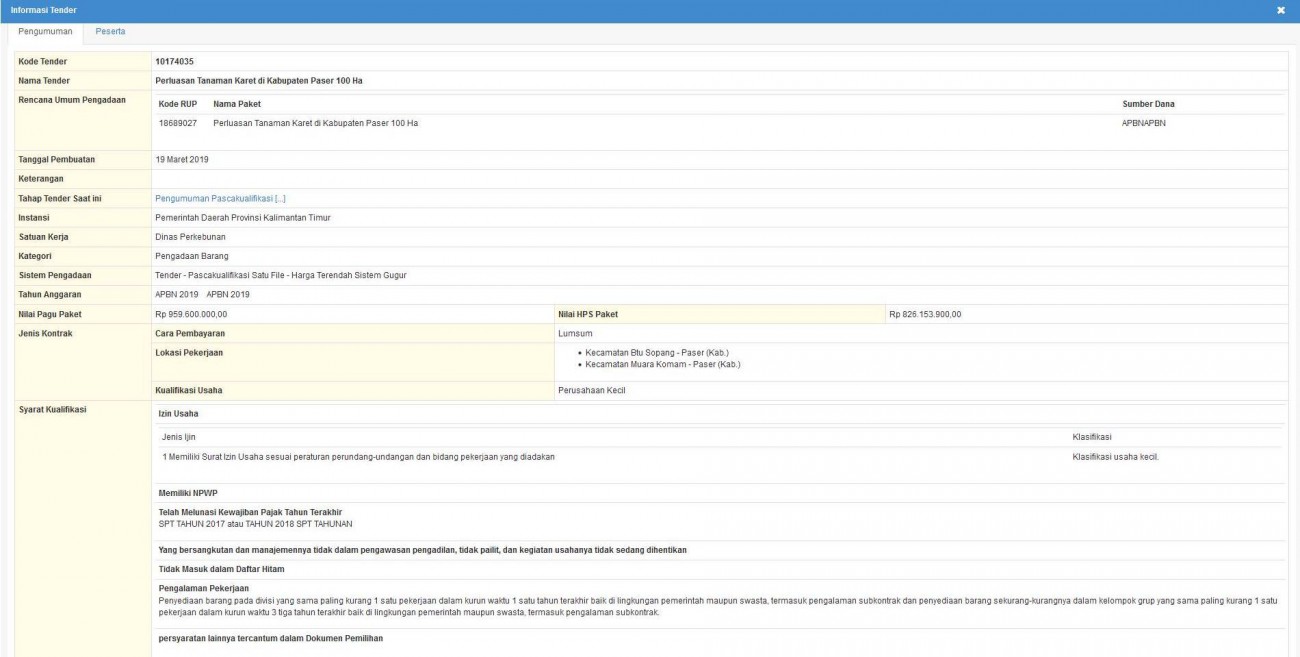Image resolution: width=1300 pixels, height=657 pixels.
Task: Click the Pengalaman Pekerjaan heading
Action: [x=204, y=588]
